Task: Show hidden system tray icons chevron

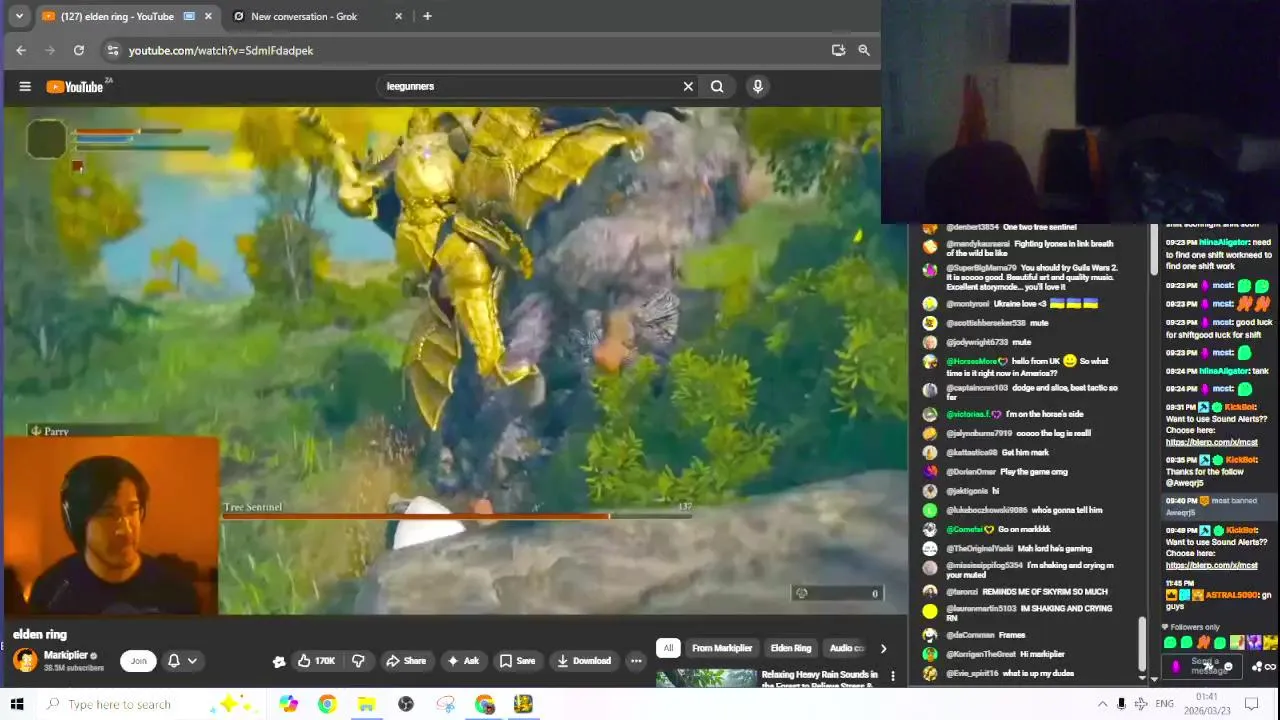Action: click(1102, 704)
